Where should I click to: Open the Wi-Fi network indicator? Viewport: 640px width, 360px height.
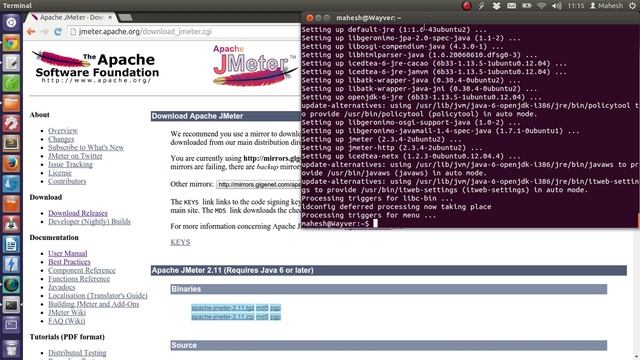pos(542,6)
